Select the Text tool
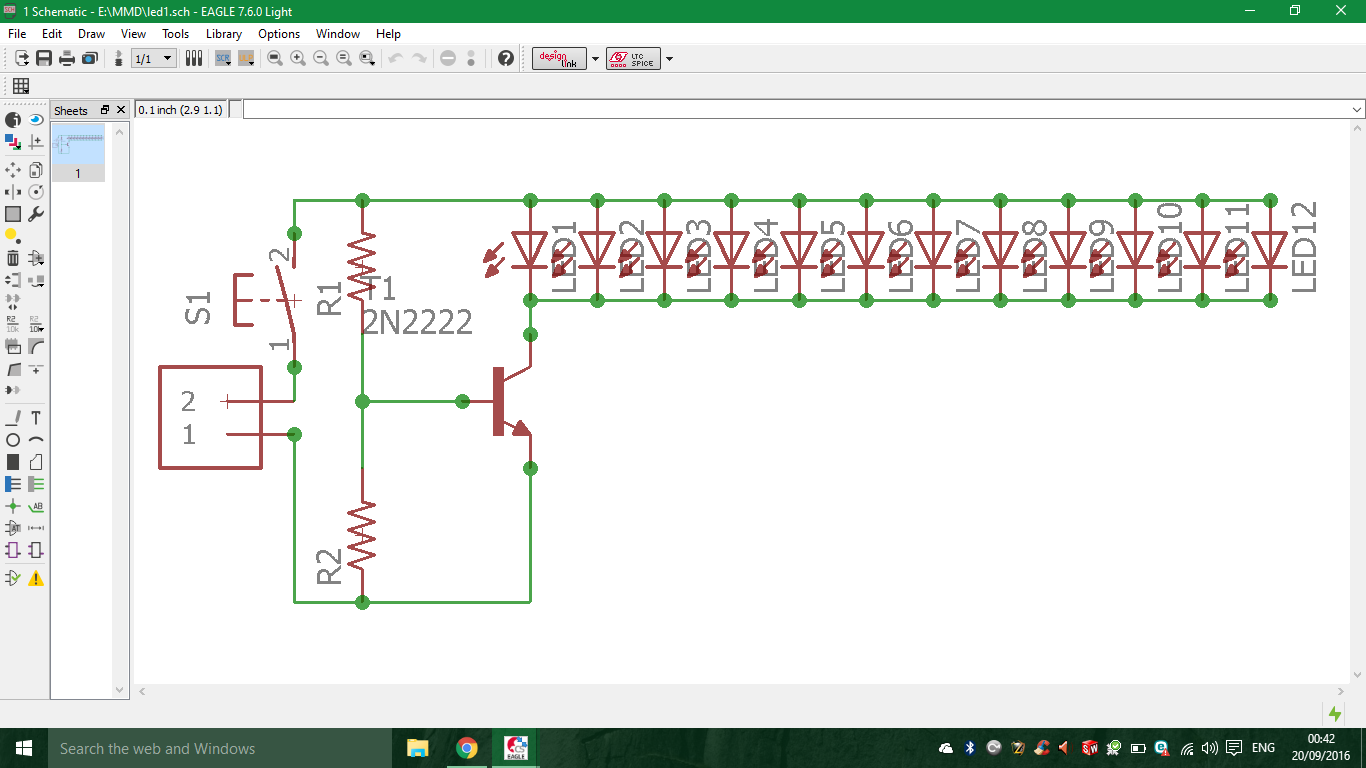1366x768 pixels. [36, 417]
